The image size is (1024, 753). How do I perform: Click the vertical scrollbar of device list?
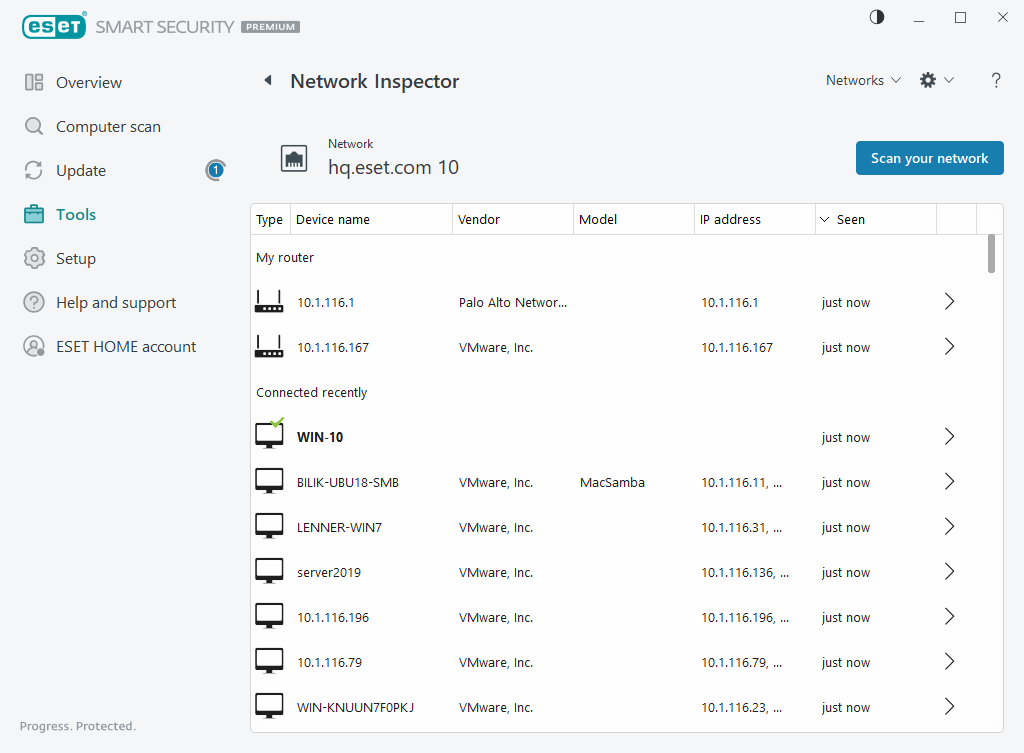click(991, 255)
